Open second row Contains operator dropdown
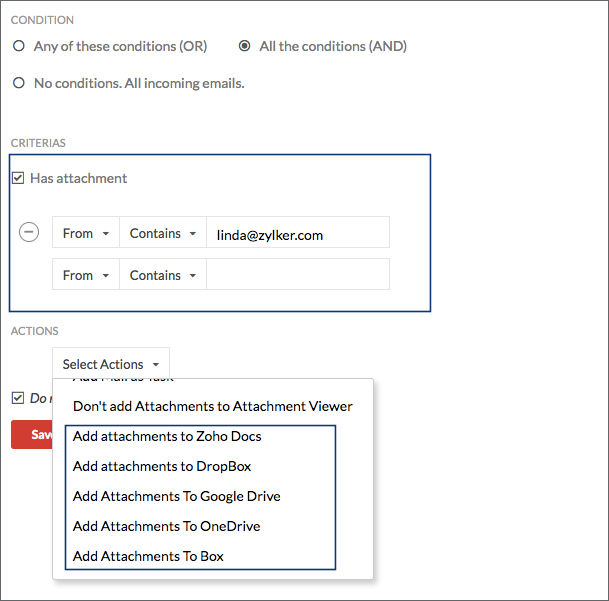This screenshot has width=609, height=601. [x=162, y=275]
